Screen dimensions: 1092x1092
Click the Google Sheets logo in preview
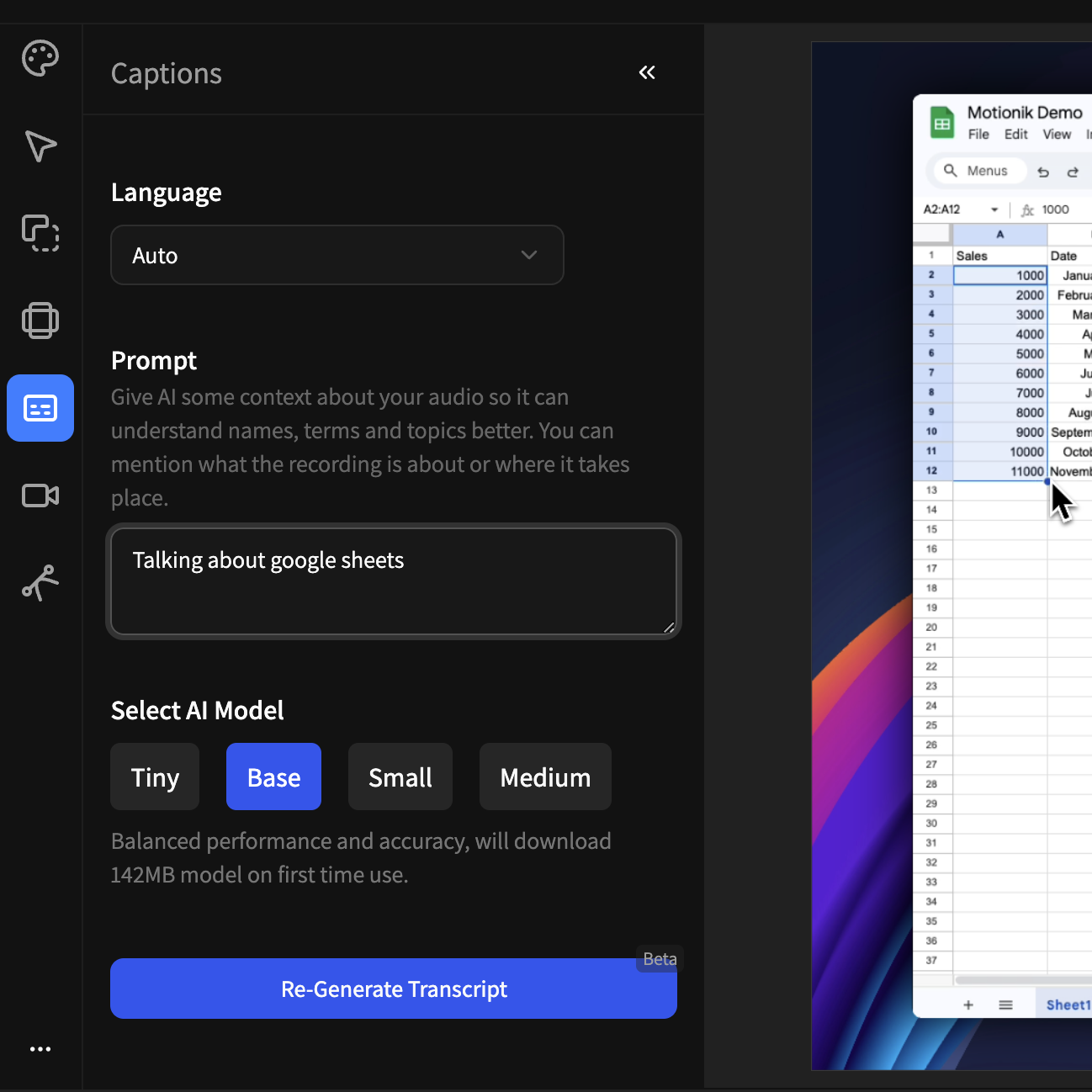tap(942, 122)
